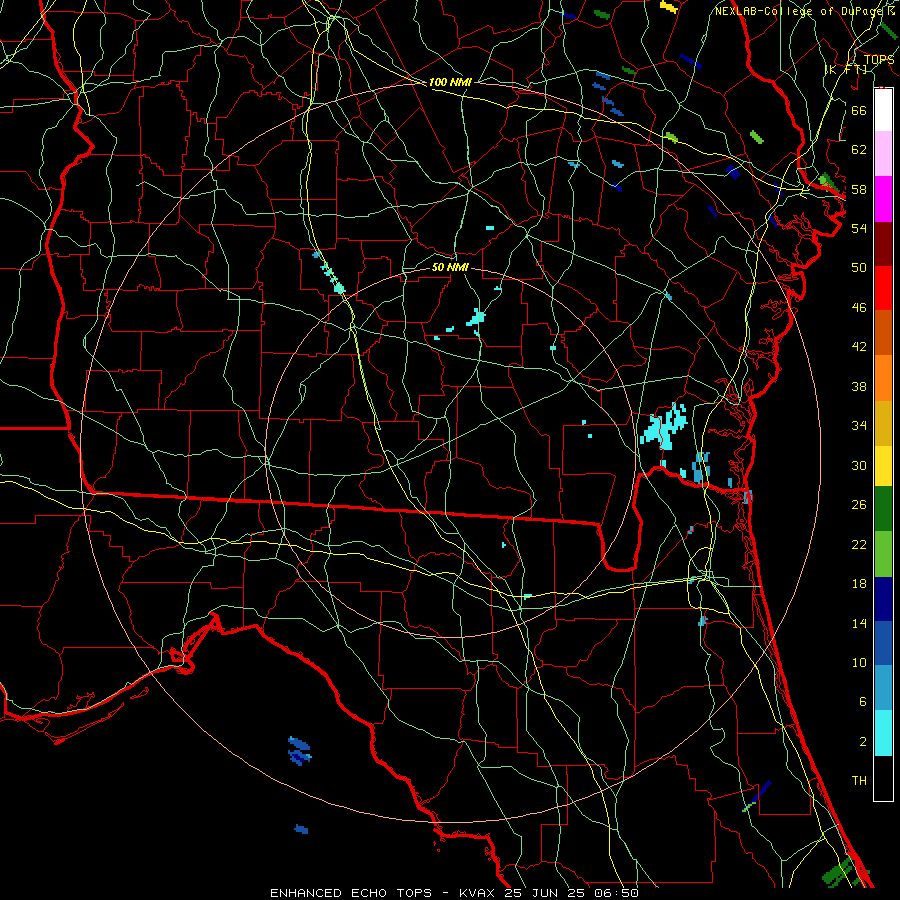Image resolution: width=900 pixels, height=900 pixels.
Task: Click the '38' legend value
Action: point(859,386)
